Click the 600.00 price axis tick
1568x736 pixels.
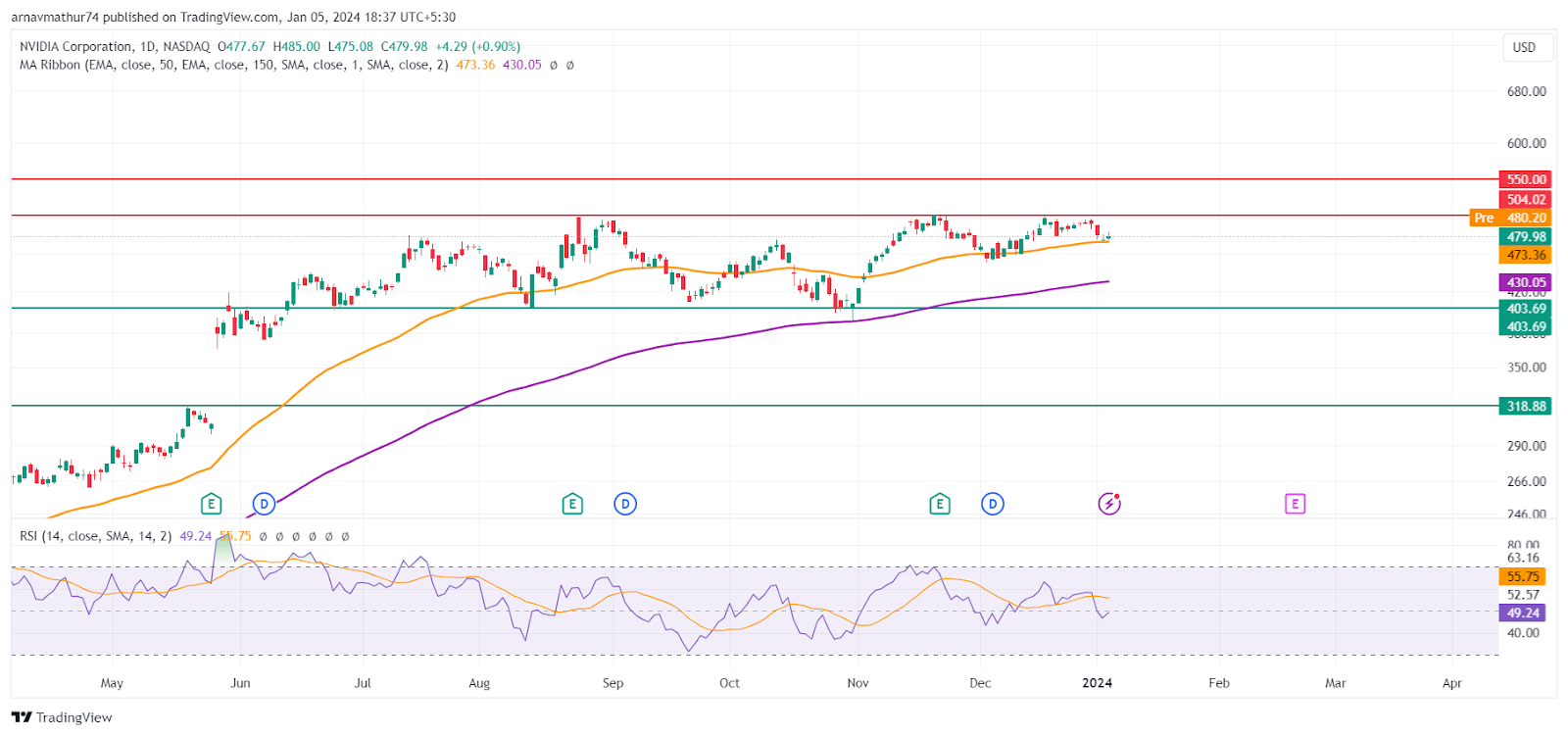click(x=1526, y=143)
